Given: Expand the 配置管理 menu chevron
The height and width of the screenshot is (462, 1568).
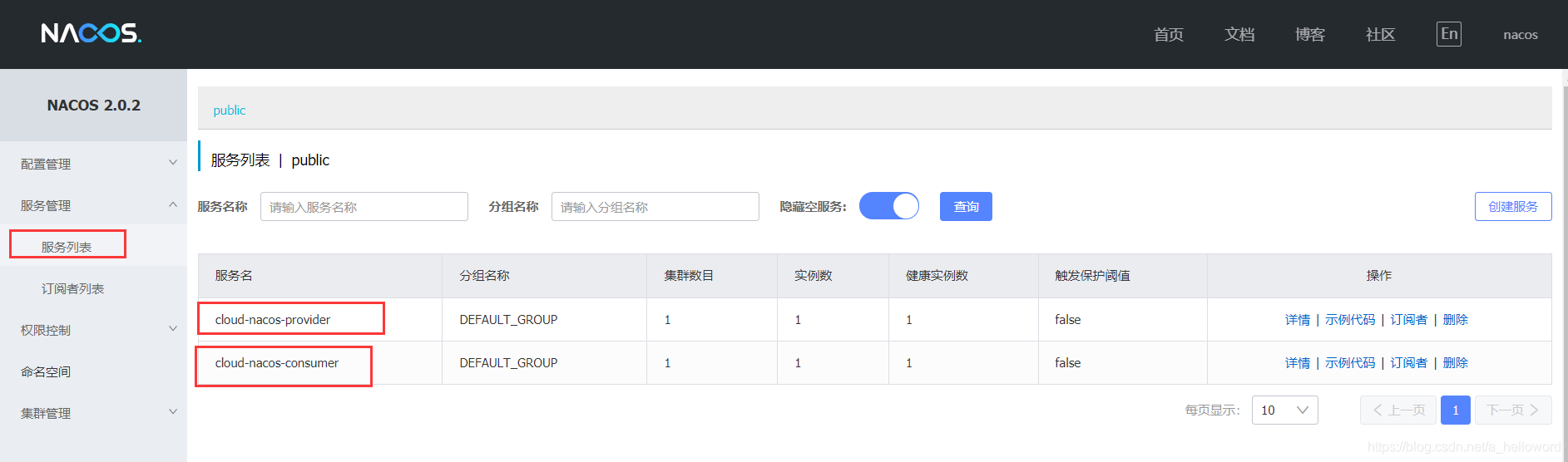Looking at the screenshot, I should point(173,163).
